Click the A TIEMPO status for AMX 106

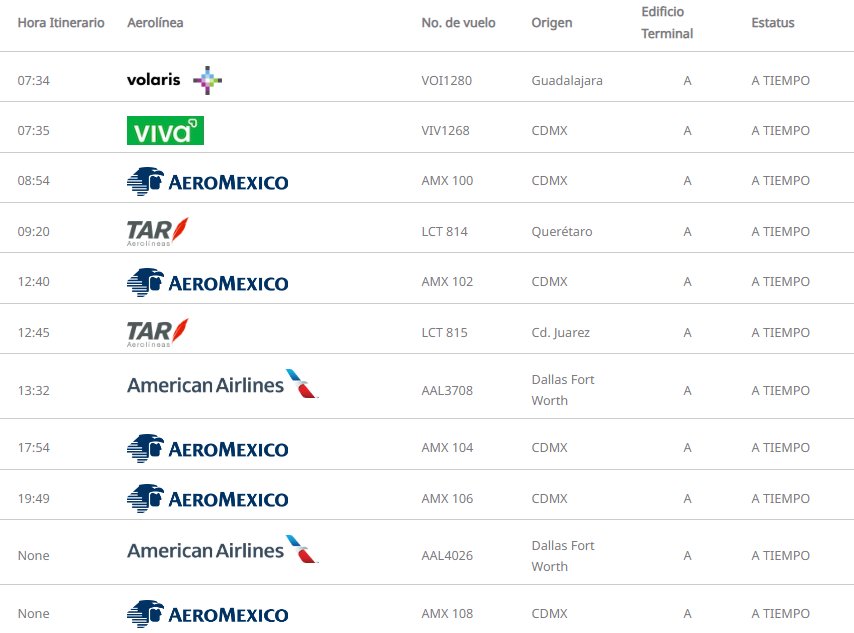780,499
